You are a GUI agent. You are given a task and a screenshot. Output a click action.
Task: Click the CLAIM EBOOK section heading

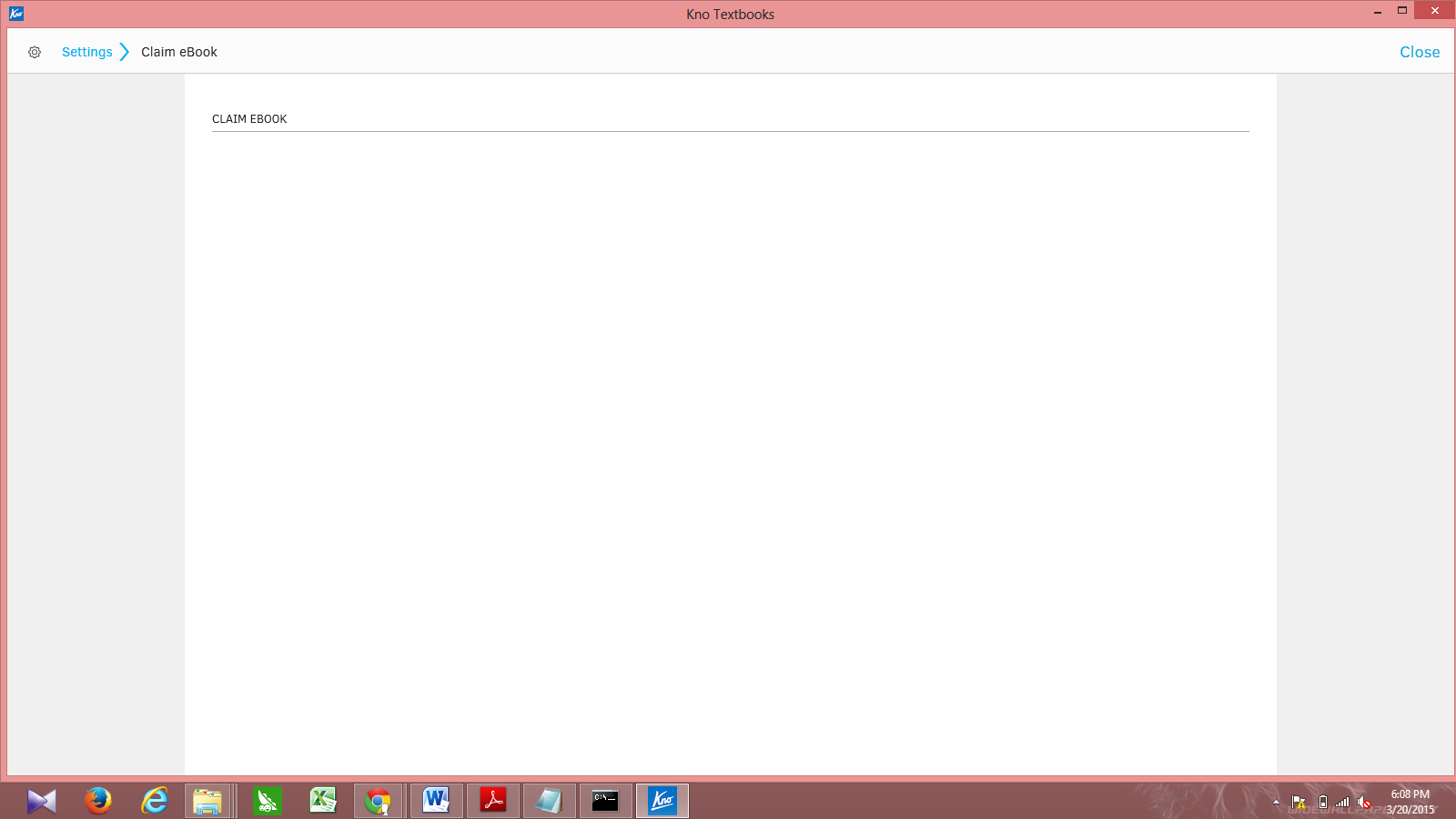(x=249, y=119)
